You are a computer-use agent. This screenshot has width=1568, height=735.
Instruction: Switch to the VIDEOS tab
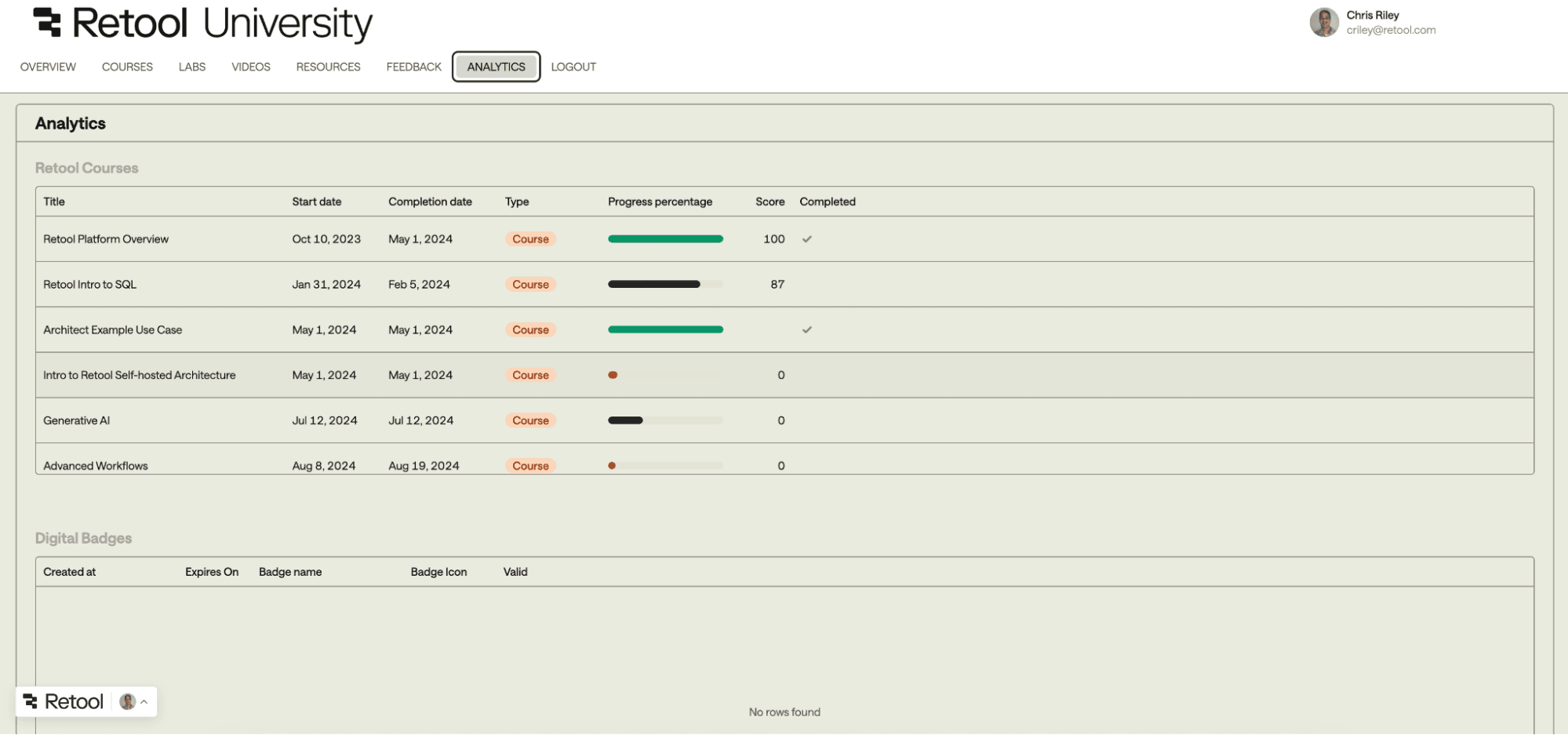coord(250,67)
